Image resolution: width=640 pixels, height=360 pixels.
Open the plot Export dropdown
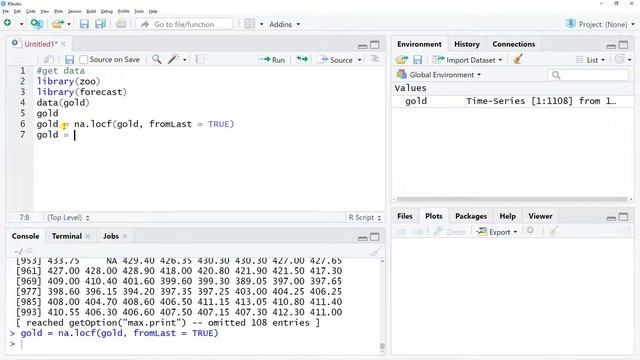tap(497, 232)
